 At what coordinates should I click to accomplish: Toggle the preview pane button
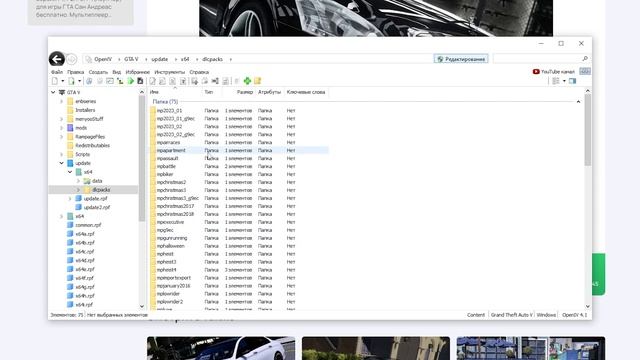573,81
